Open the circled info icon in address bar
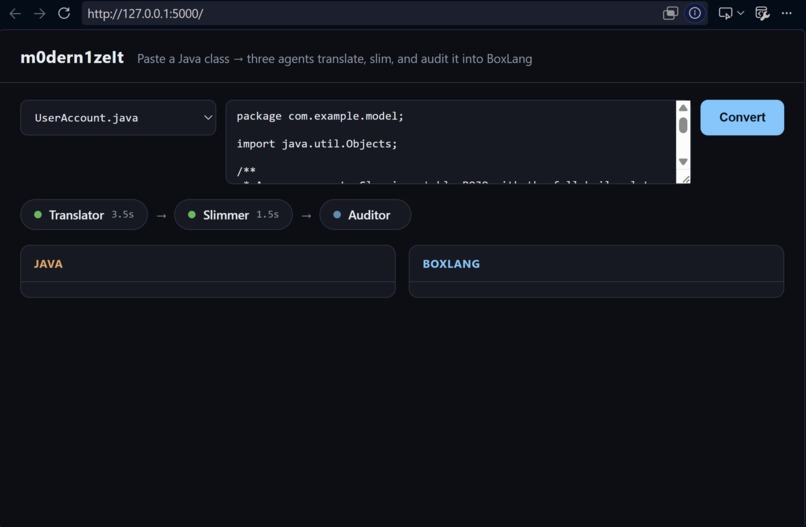This screenshot has width=806, height=527. [694, 13]
